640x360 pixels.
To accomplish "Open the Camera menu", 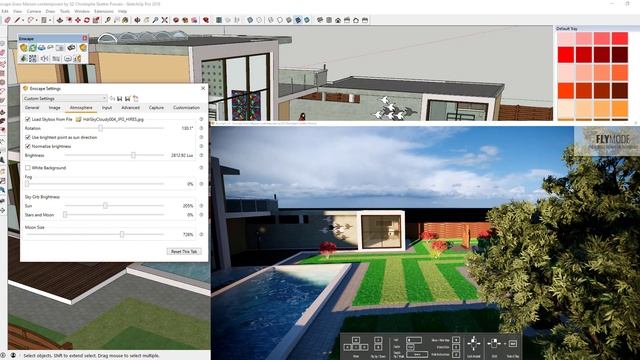I will (34, 11).
